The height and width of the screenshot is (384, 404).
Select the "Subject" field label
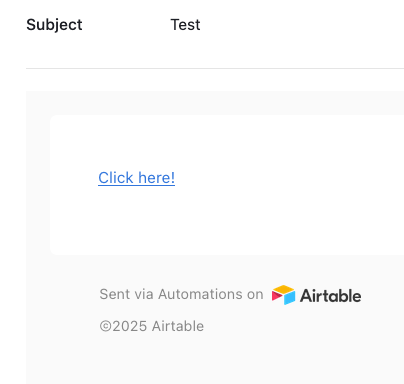click(x=54, y=25)
